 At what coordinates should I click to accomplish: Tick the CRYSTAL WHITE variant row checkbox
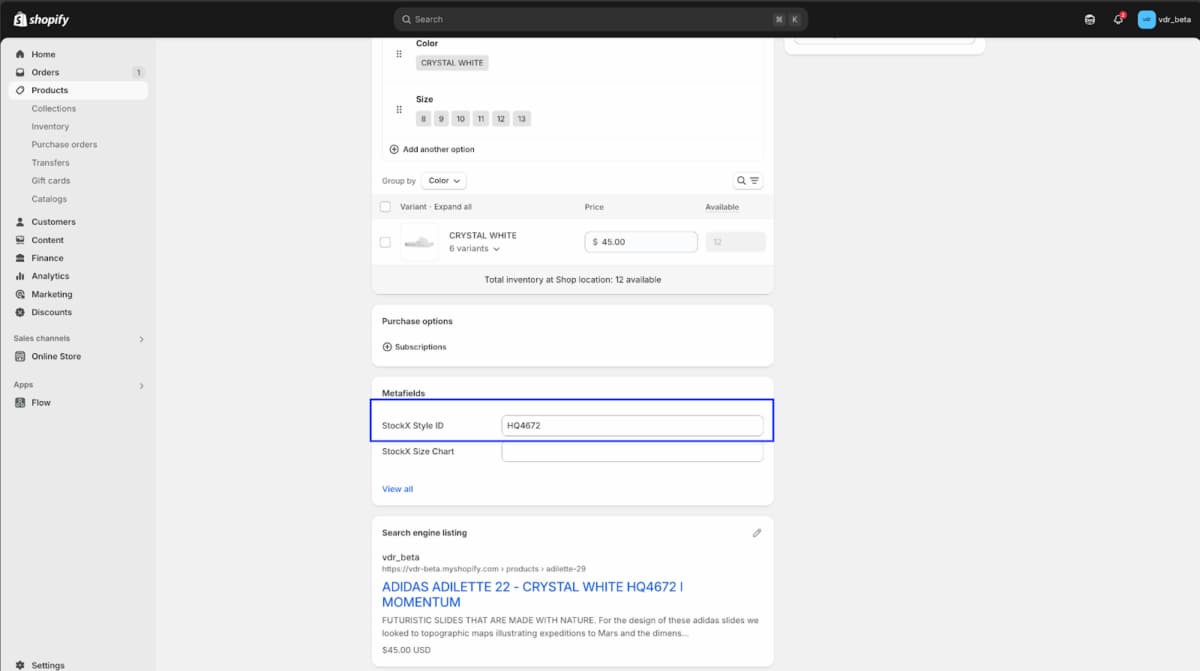(386, 242)
